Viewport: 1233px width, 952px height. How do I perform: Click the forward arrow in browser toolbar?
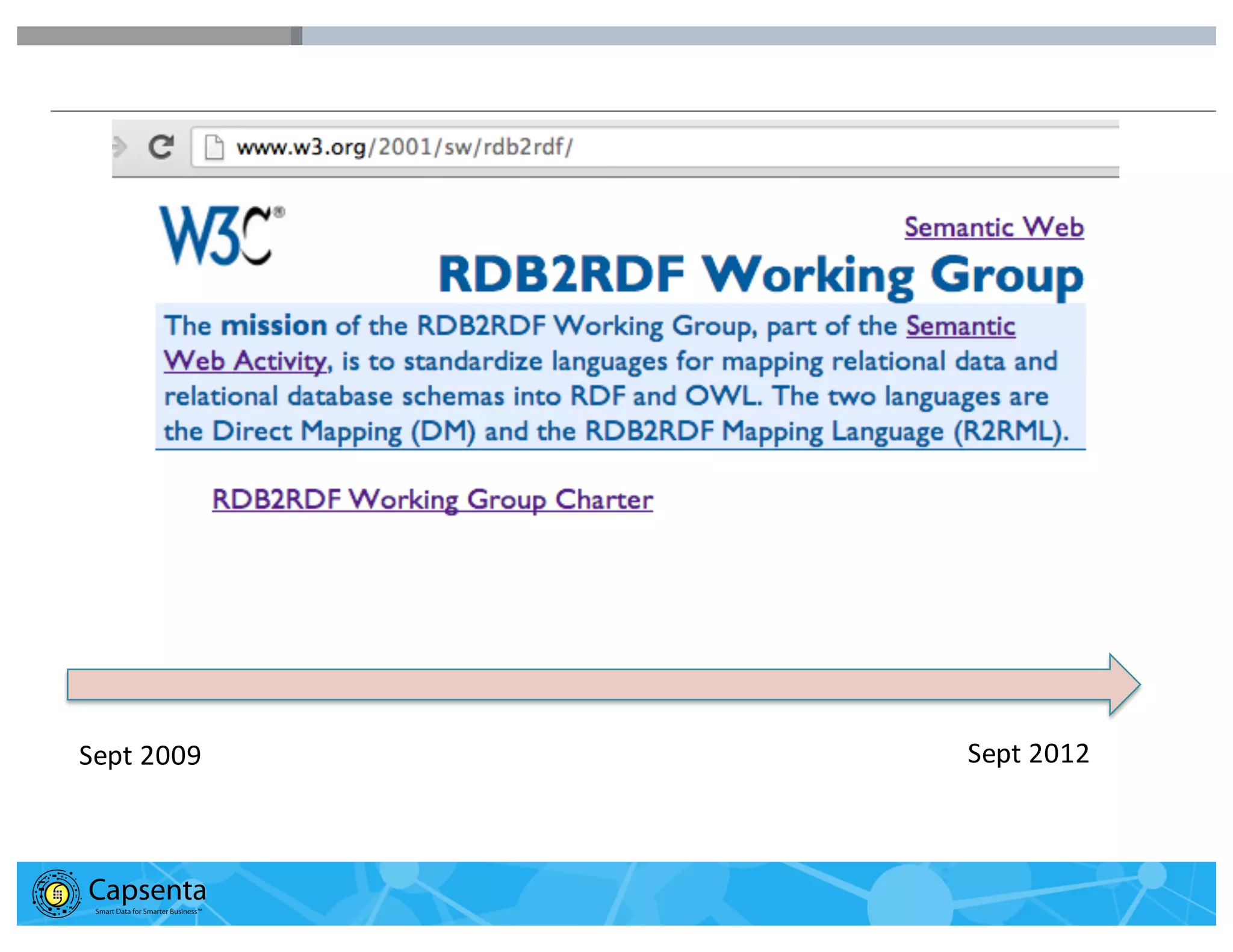(119, 147)
